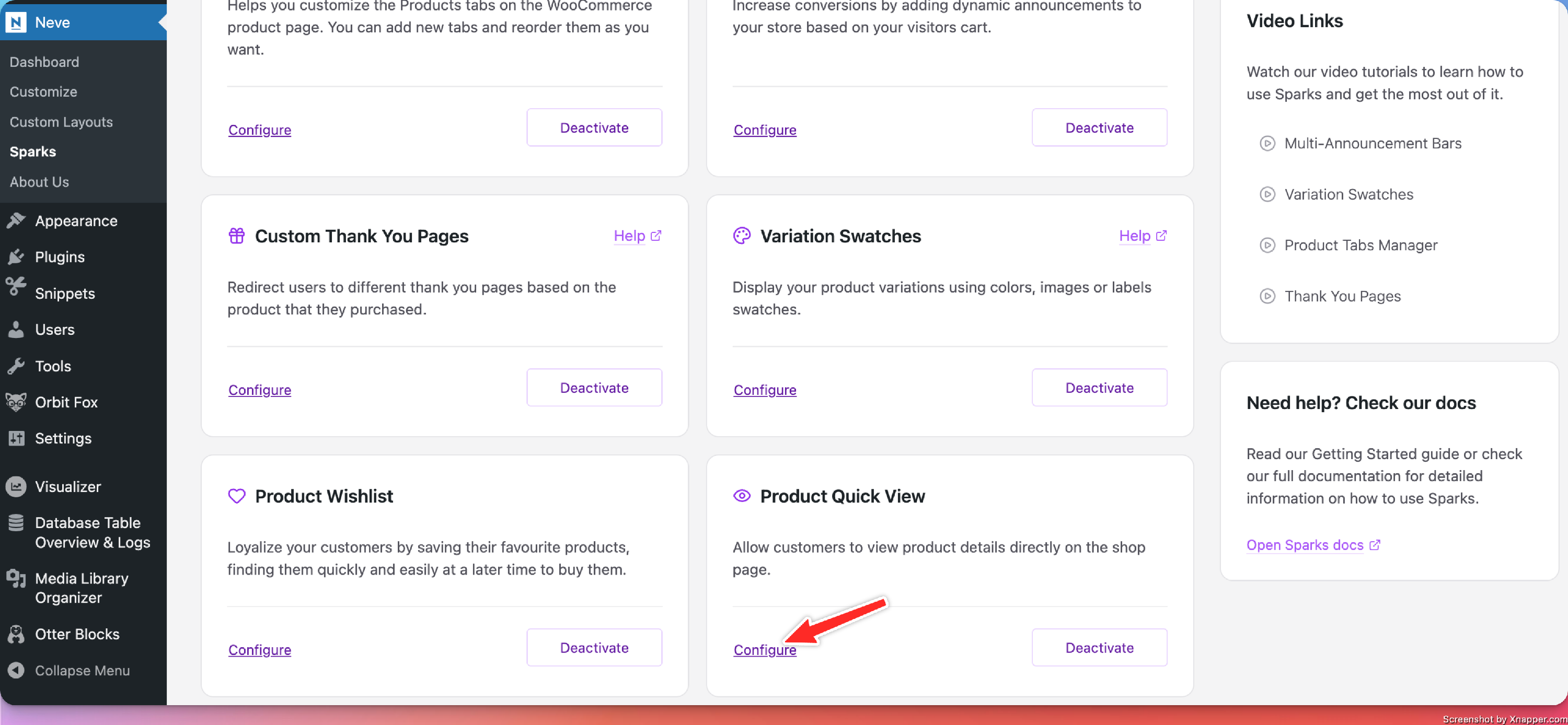The image size is (1568, 725).
Task: Deactivate the Custom Thank You Pages module
Action: (x=593, y=388)
